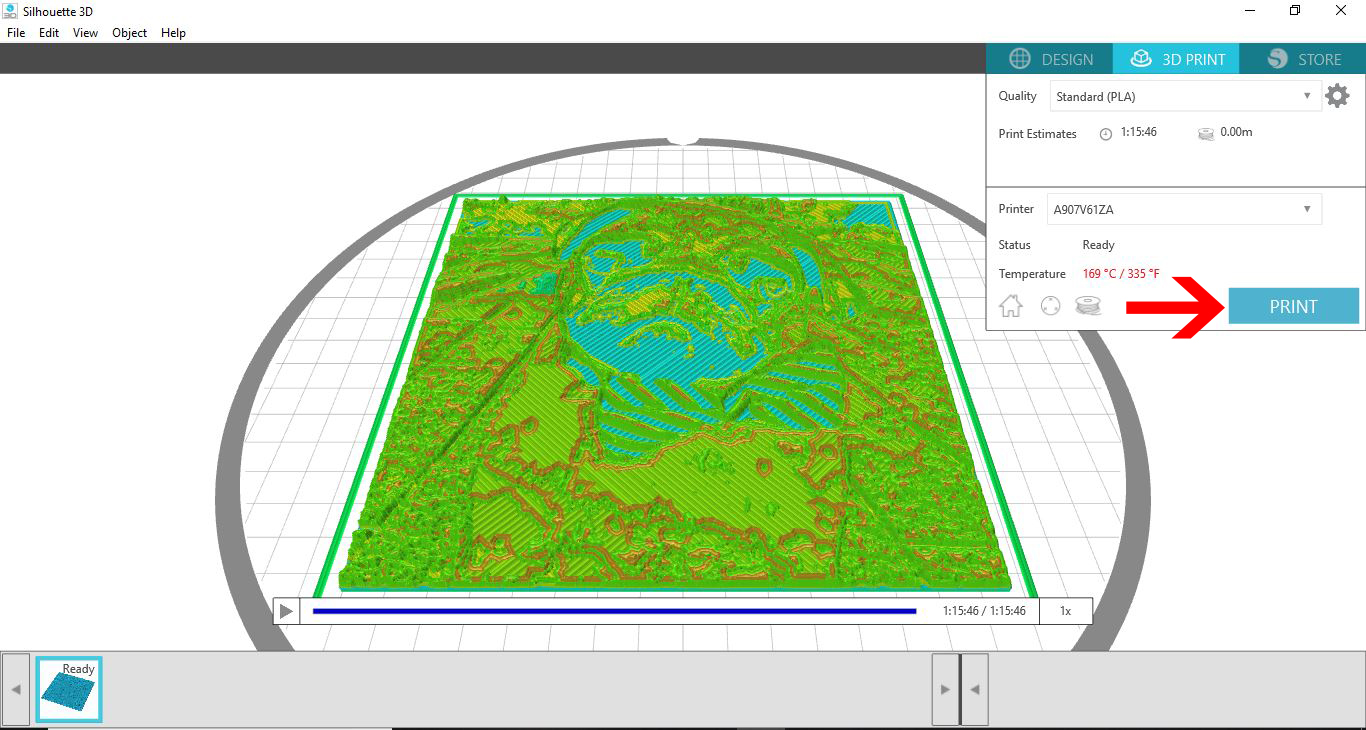
Task: Click the 1:15:46 / 1:15:46 time readout
Action: coord(984,611)
